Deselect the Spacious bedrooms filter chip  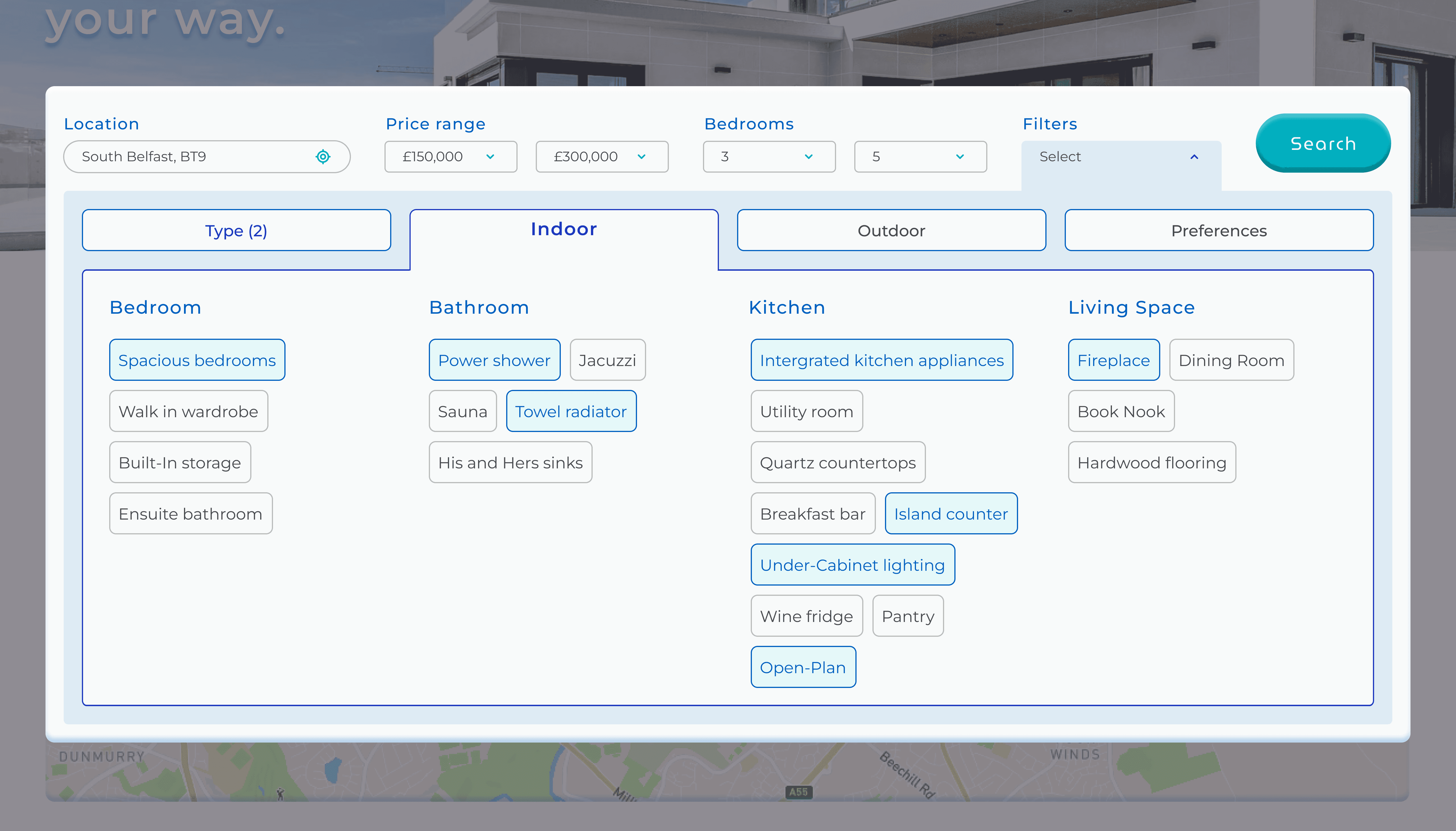[197, 360]
